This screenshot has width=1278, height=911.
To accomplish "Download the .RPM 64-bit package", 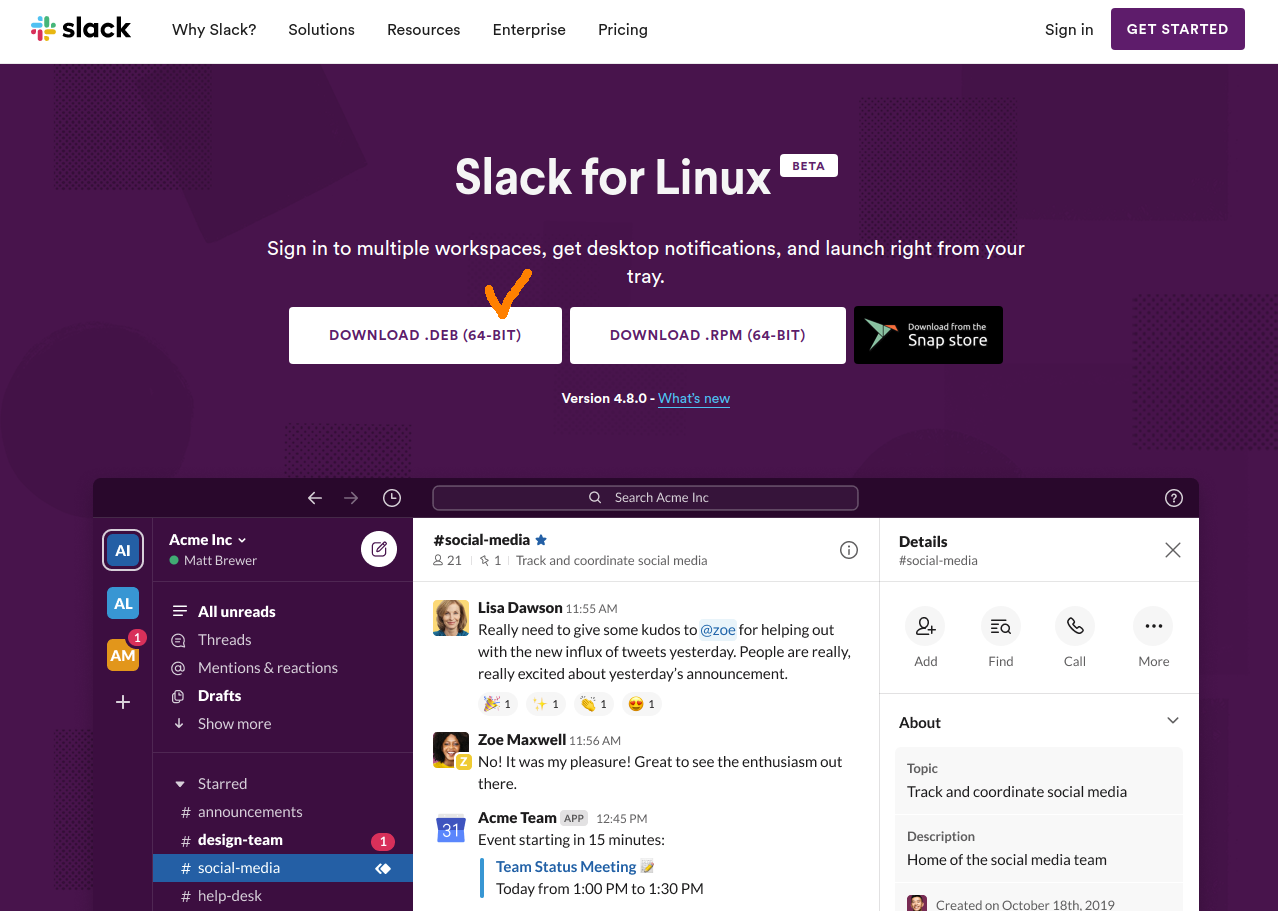I will tap(707, 335).
